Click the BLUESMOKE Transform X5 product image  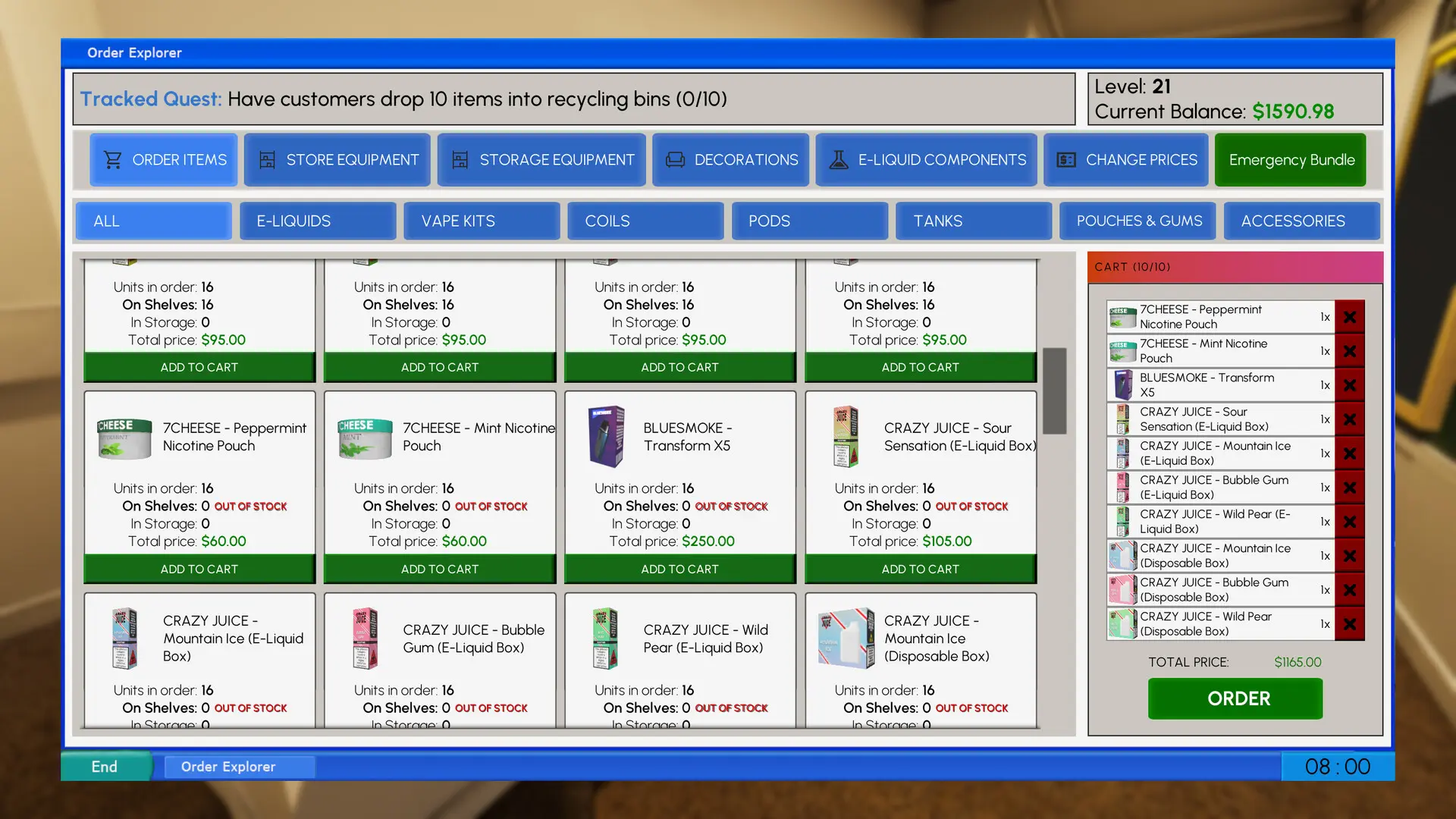coord(607,437)
